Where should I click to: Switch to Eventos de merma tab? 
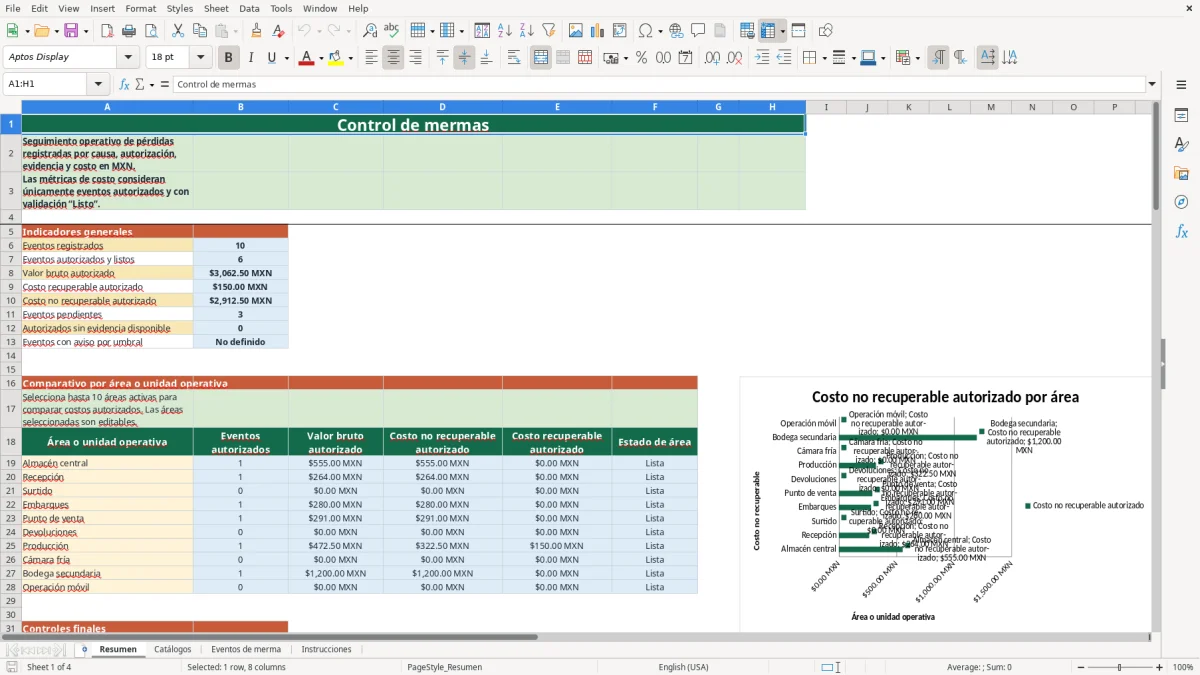pos(246,650)
